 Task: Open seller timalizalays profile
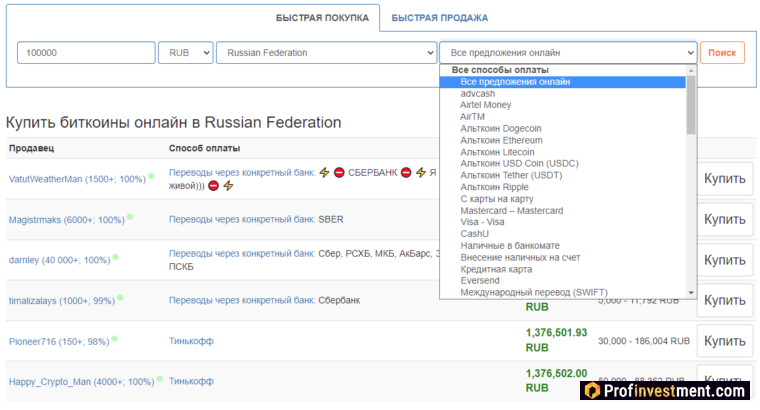coord(62,300)
